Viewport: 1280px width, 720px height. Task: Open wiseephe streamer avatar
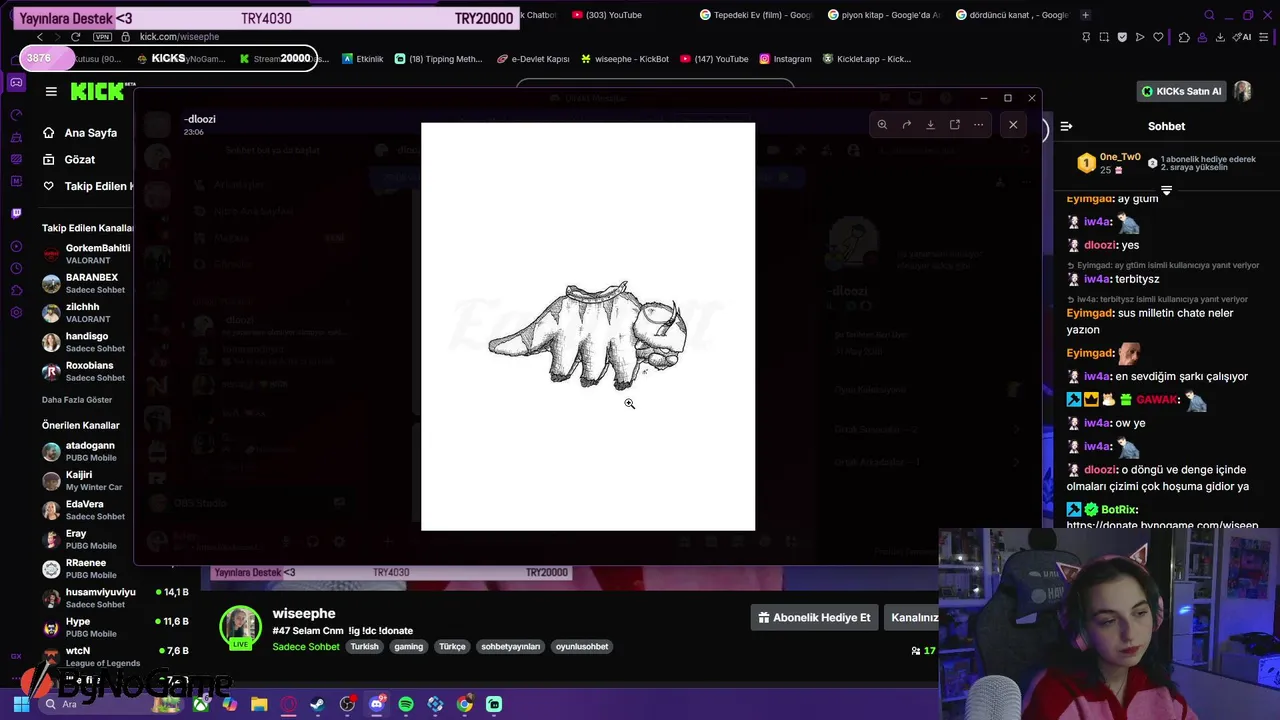pos(240,627)
